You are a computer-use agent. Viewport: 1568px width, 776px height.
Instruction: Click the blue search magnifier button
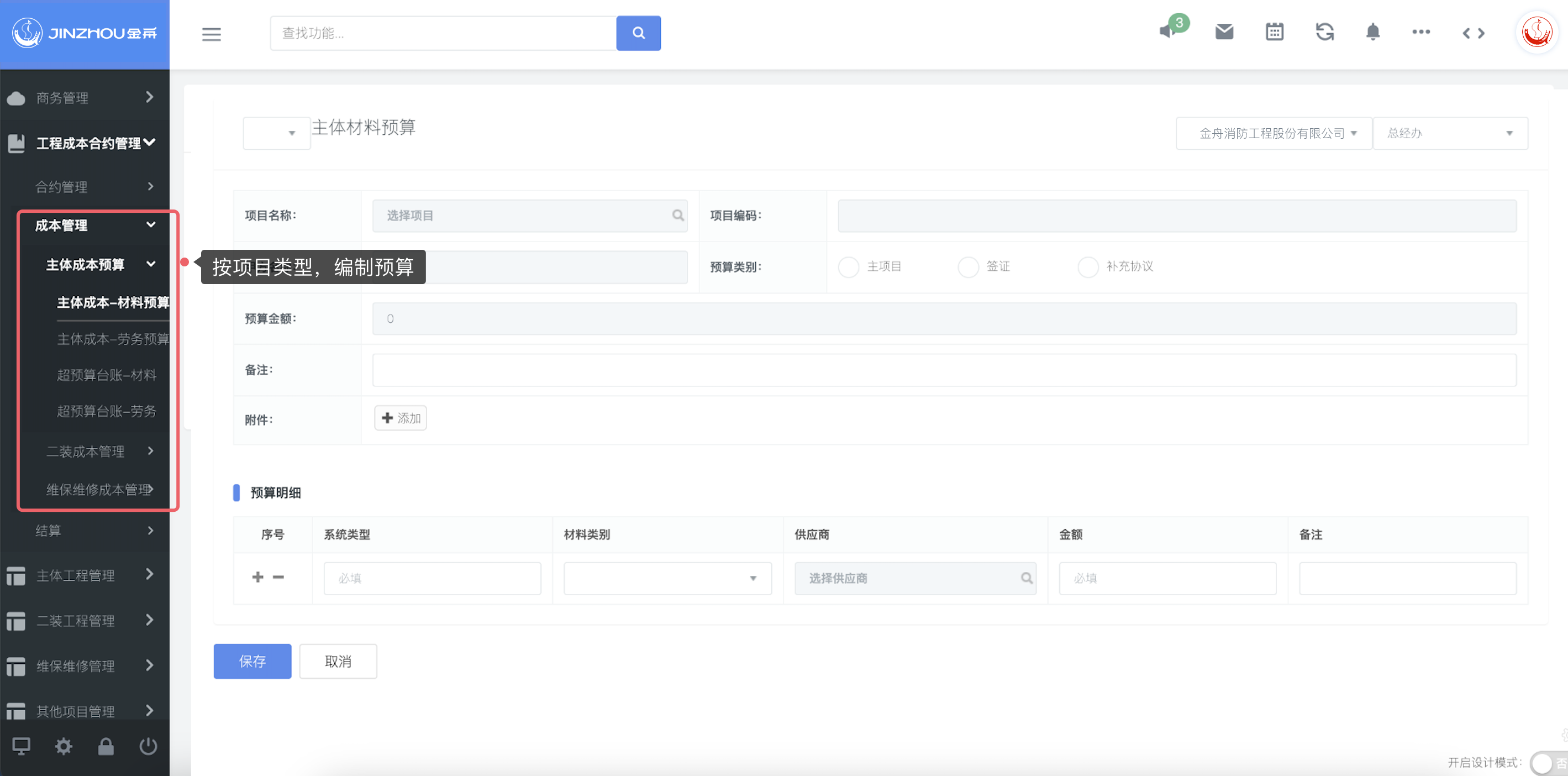coord(638,34)
